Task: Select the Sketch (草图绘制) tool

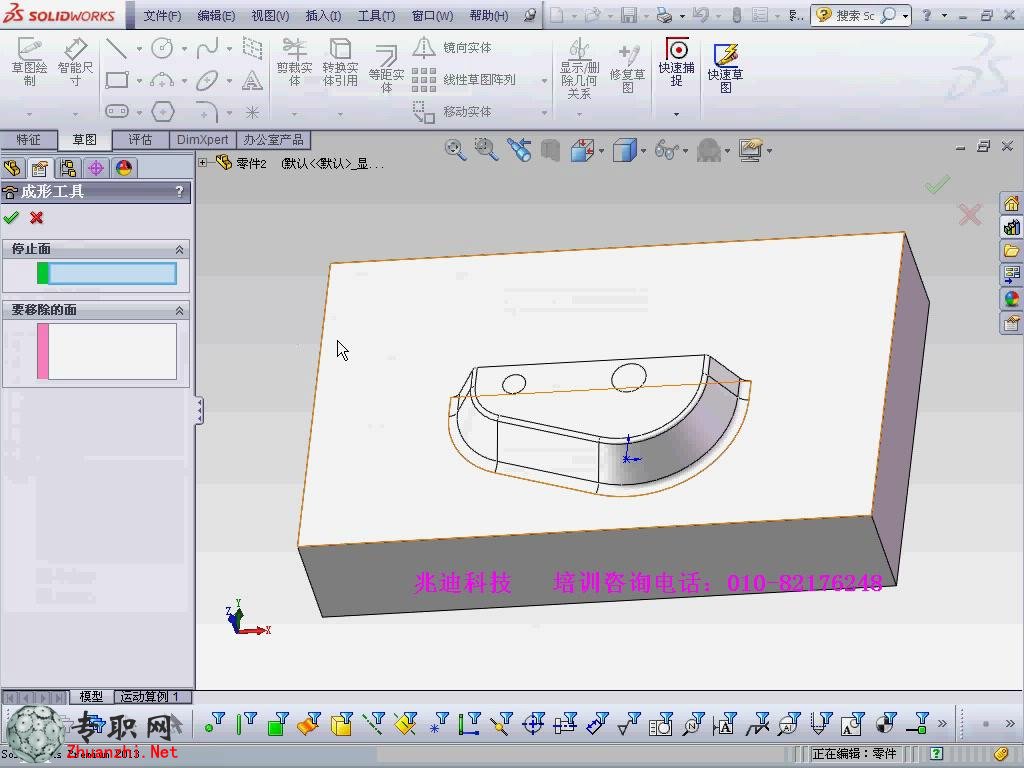Action: (x=29, y=61)
